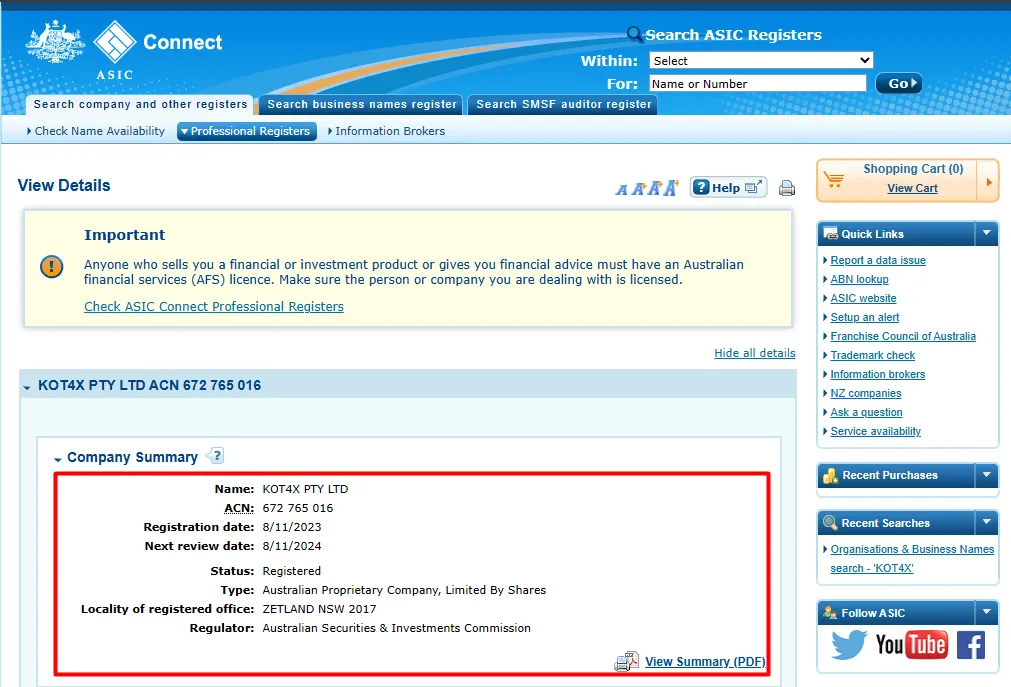Click the Important warning exclamation icon
Screen dimensions: 1011x687
coord(52,266)
